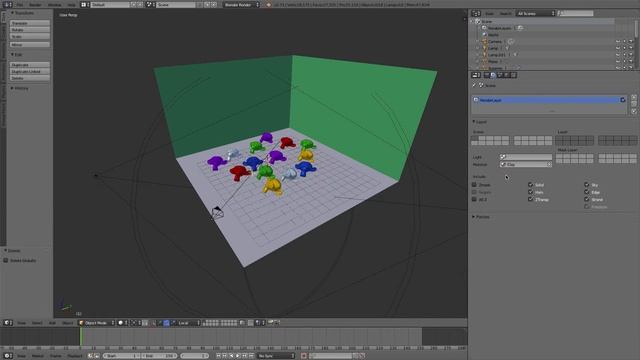This screenshot has height=360, width=640.
Task: Click the Duplicate Linked button
Action: (30, 71)
